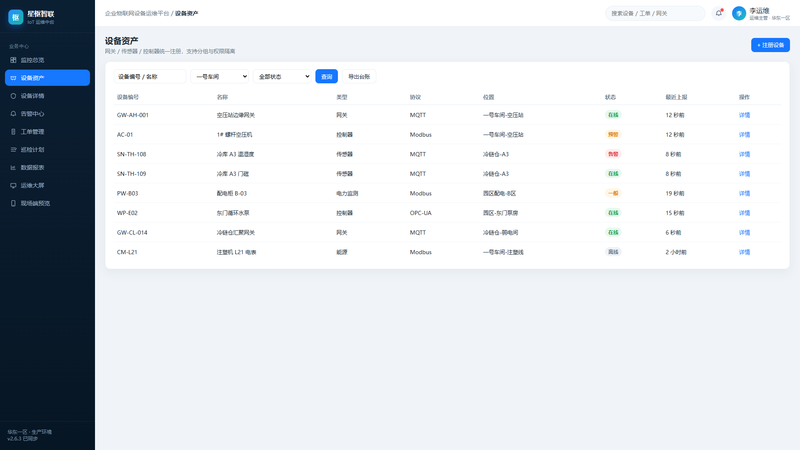Click device ID GW-AH-001
This screenshot has width=800, height=450.
[133, 115]
